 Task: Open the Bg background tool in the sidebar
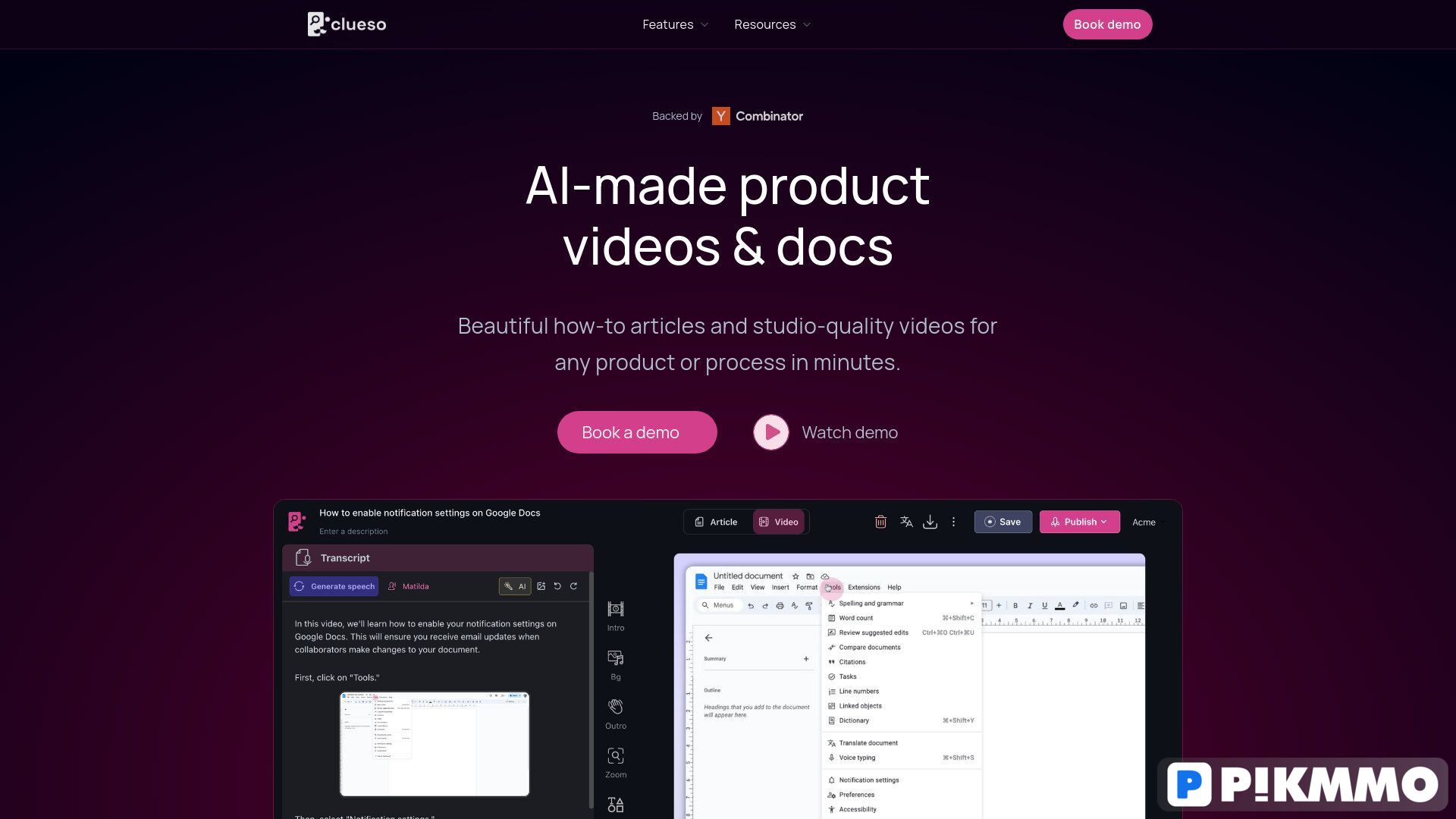(x=616, y=665)
